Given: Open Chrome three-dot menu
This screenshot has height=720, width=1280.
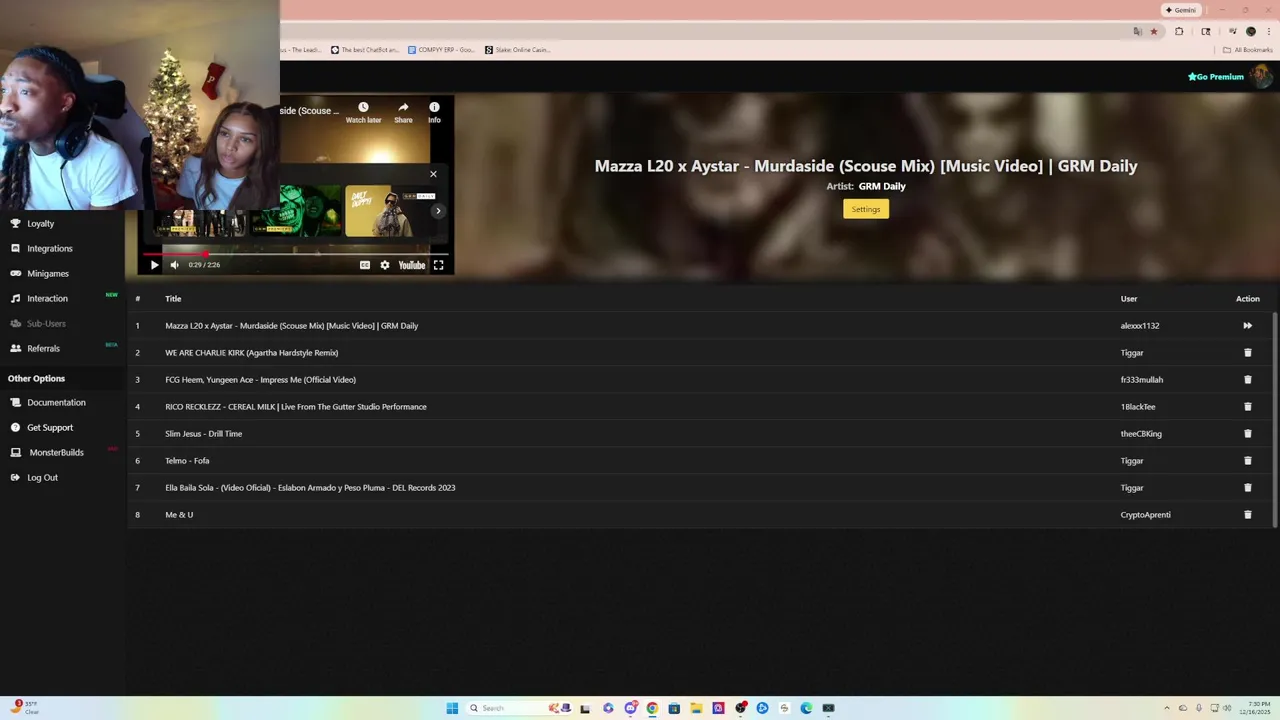Looking at the screenshot, I should point(1269,31).
